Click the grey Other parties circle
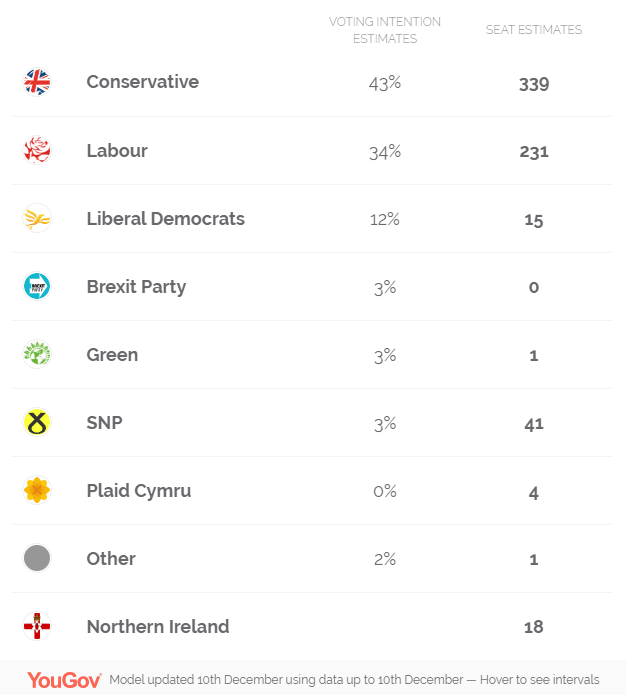Screen dimensions: 626x695 click(x=37, y=558)
